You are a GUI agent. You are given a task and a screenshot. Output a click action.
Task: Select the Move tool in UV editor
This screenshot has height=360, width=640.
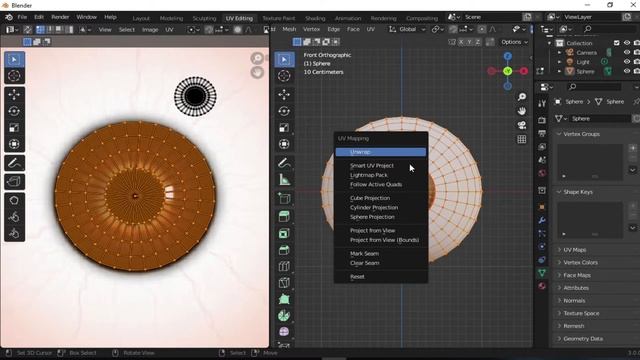click(x=14, y=94)
